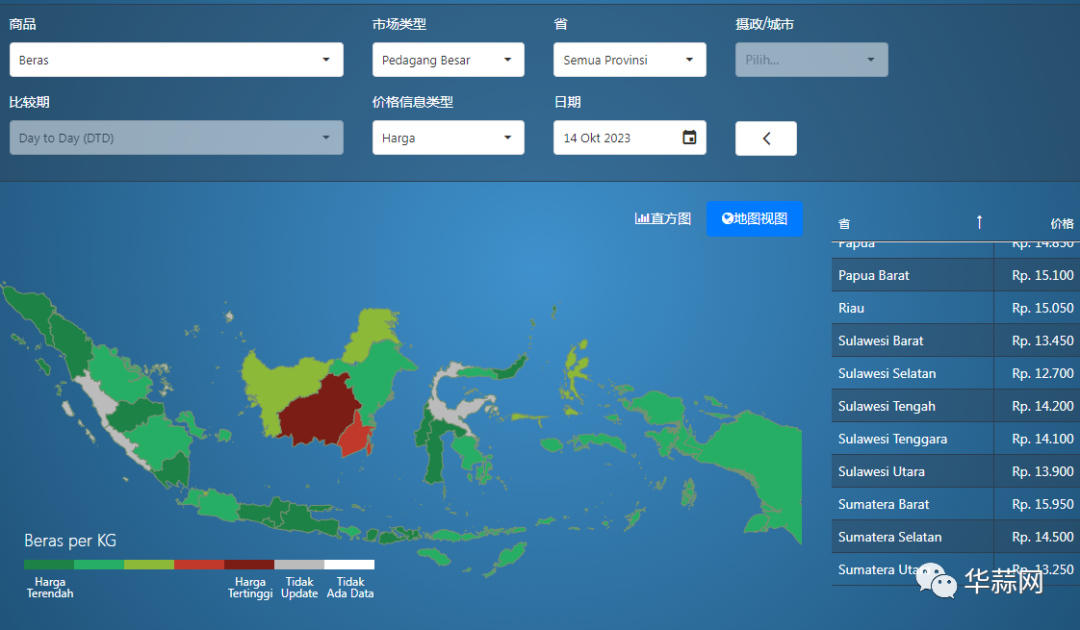
Task: Open the Harga price info type dropdown
Action: (x=448, y=138)
